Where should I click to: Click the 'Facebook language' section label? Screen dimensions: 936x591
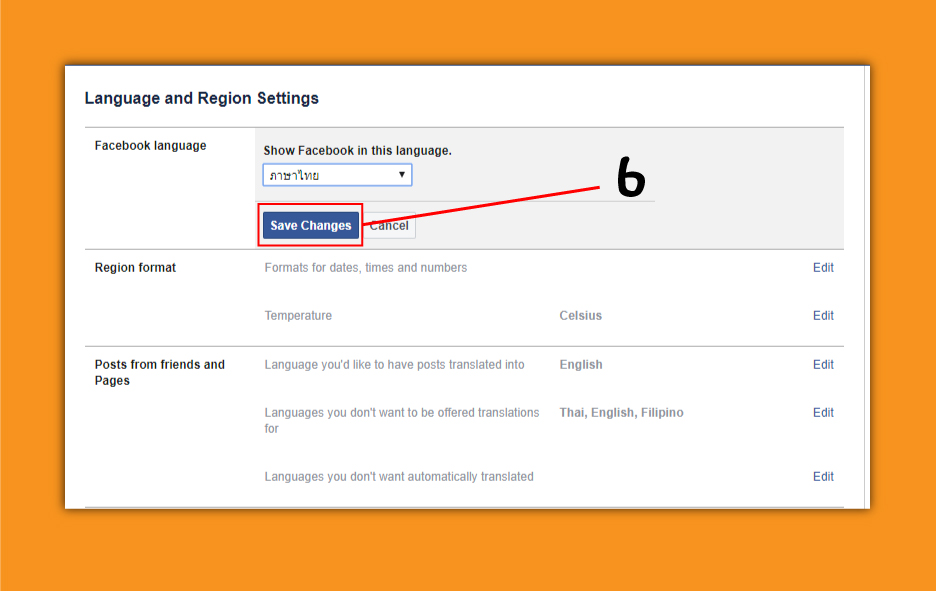pyautogui.click(x=150, y=146)
